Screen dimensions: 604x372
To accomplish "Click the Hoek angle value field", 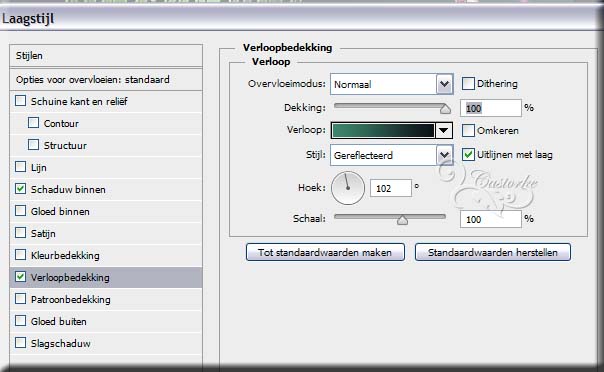I will (x=391, y=188).
